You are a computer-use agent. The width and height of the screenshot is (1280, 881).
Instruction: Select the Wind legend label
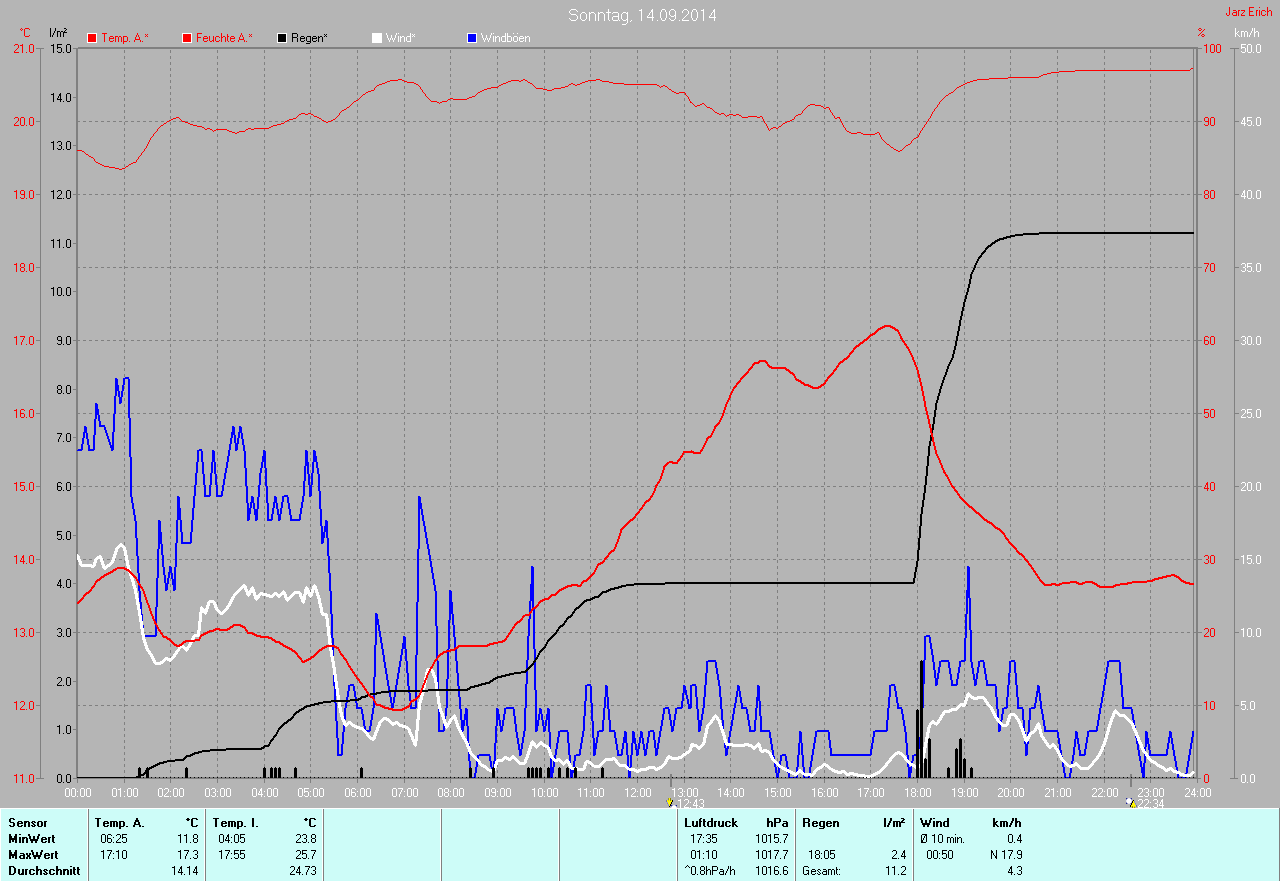(x=400, y=38)
